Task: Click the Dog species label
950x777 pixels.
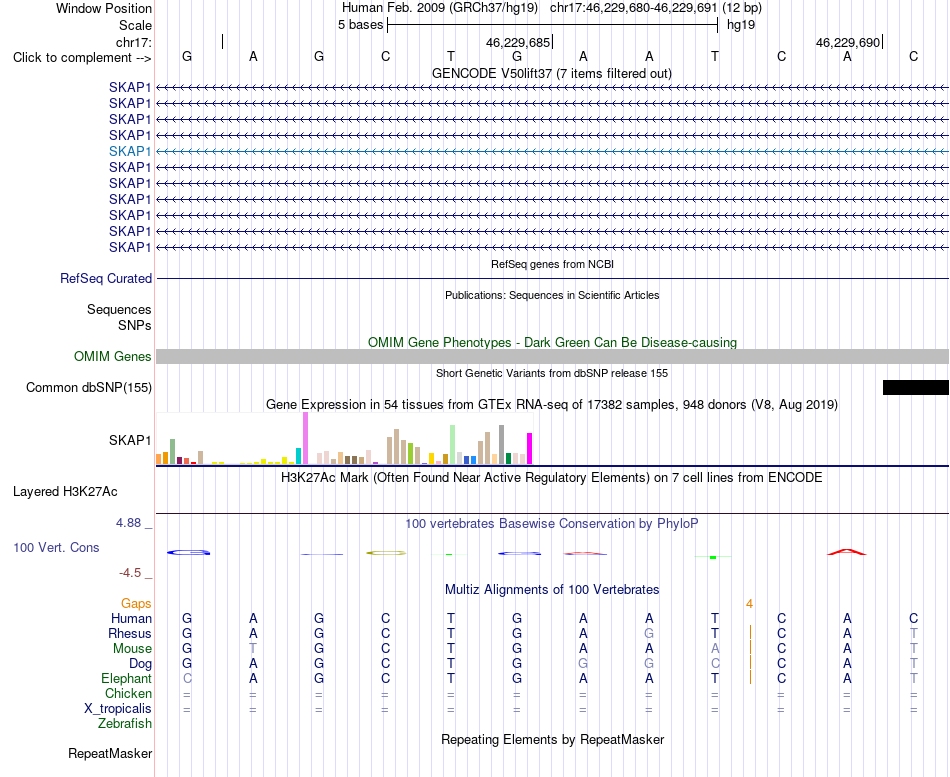Action: point(140,664)
